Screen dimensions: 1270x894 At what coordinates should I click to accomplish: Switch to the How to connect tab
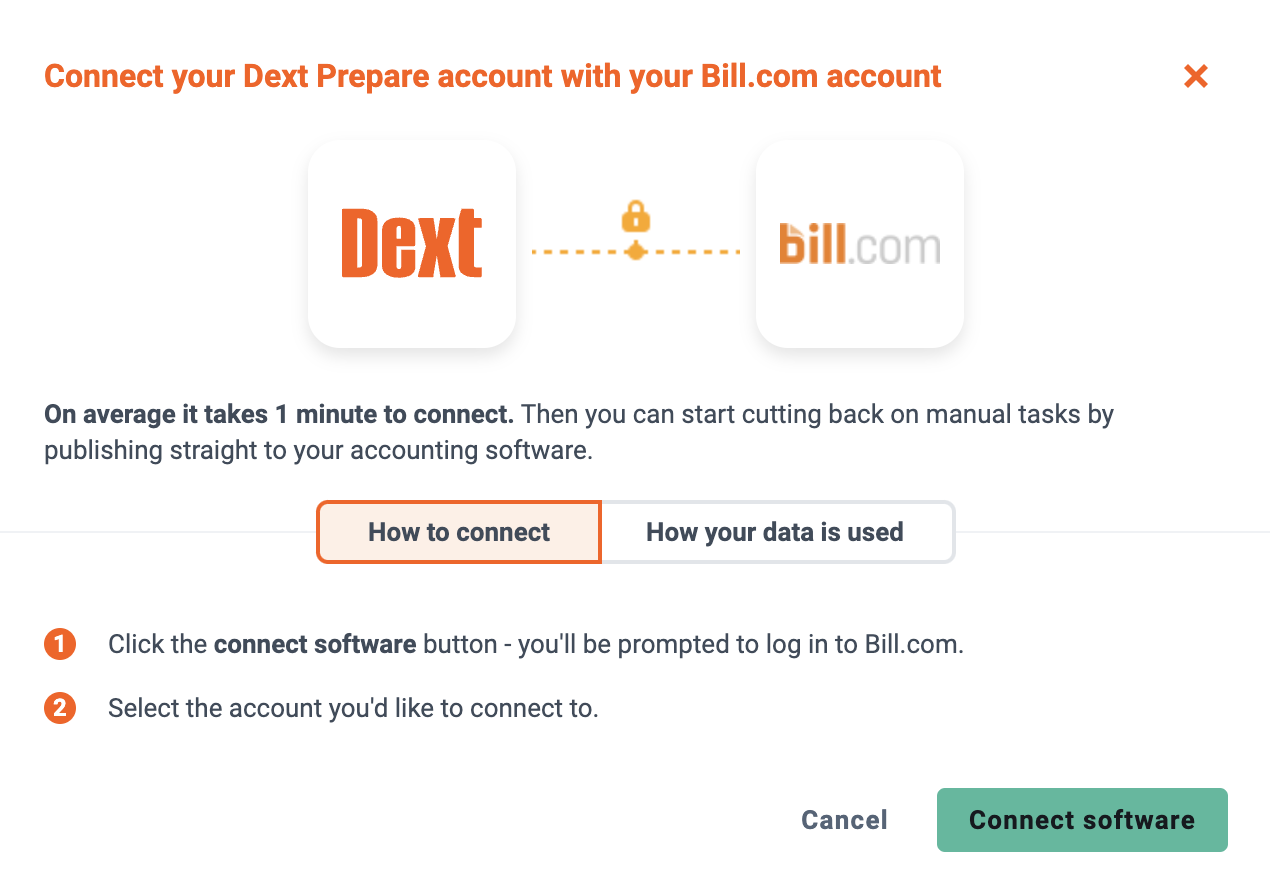tap(459, 532)
